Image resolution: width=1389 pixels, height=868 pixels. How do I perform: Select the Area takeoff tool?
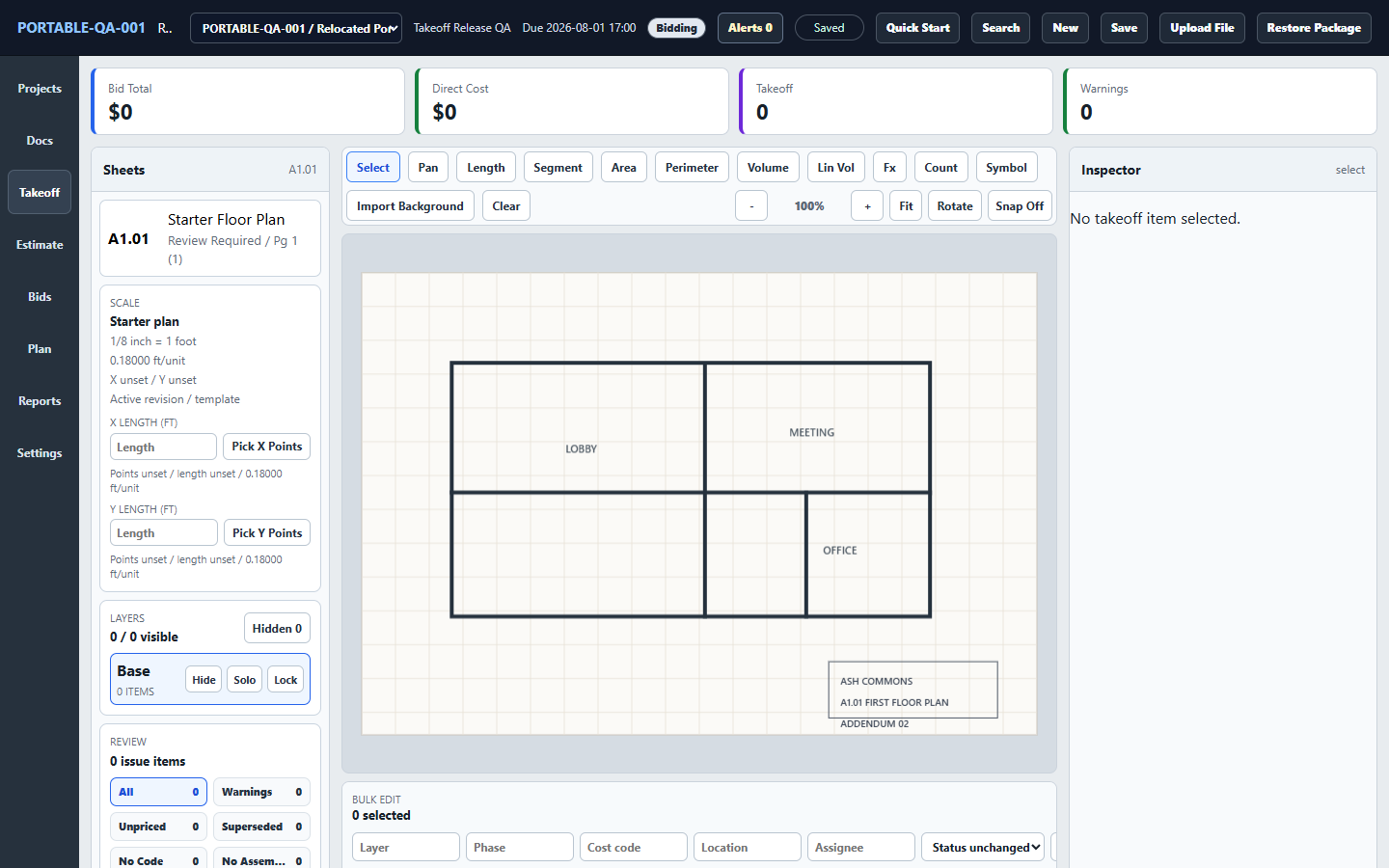(x=623, y=167)
